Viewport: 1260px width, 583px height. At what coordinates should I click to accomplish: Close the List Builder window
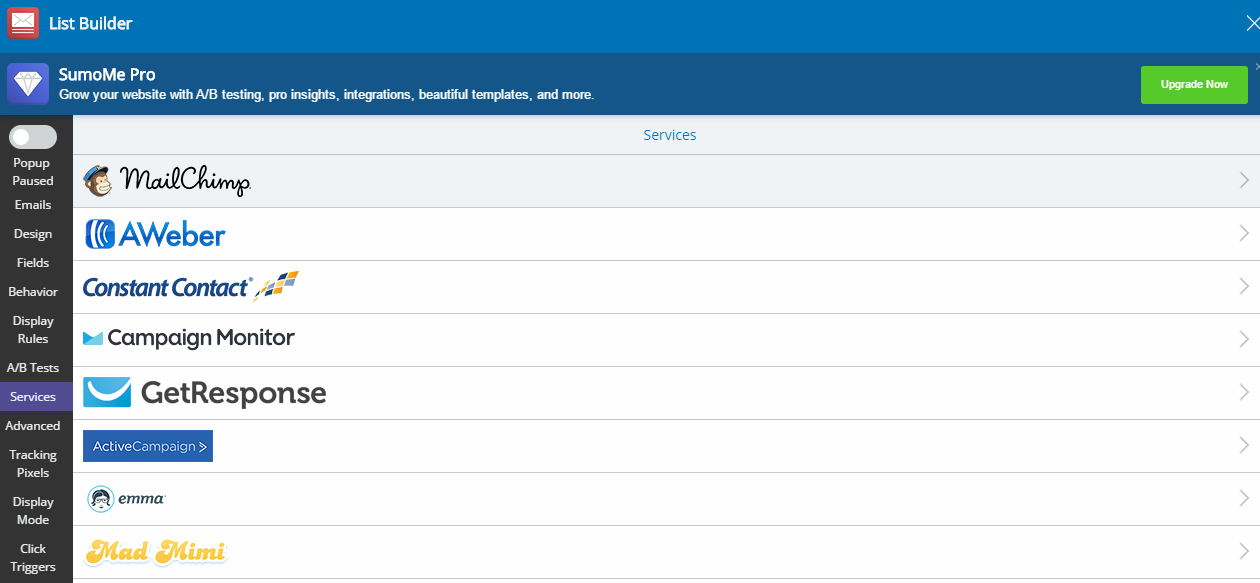coord(1252,24)
